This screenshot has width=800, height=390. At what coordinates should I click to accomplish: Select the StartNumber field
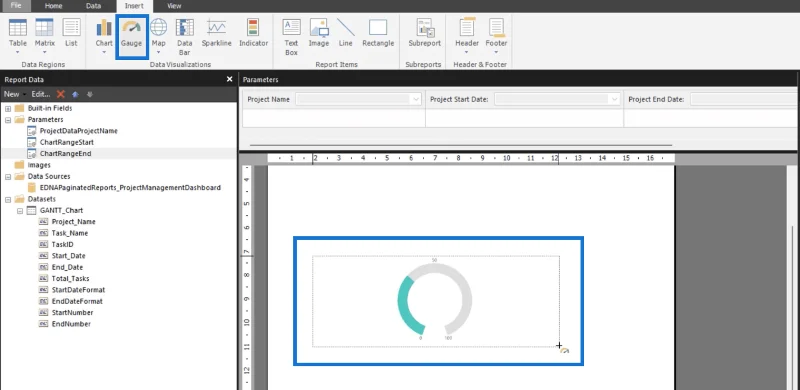[x=72, y=312]
